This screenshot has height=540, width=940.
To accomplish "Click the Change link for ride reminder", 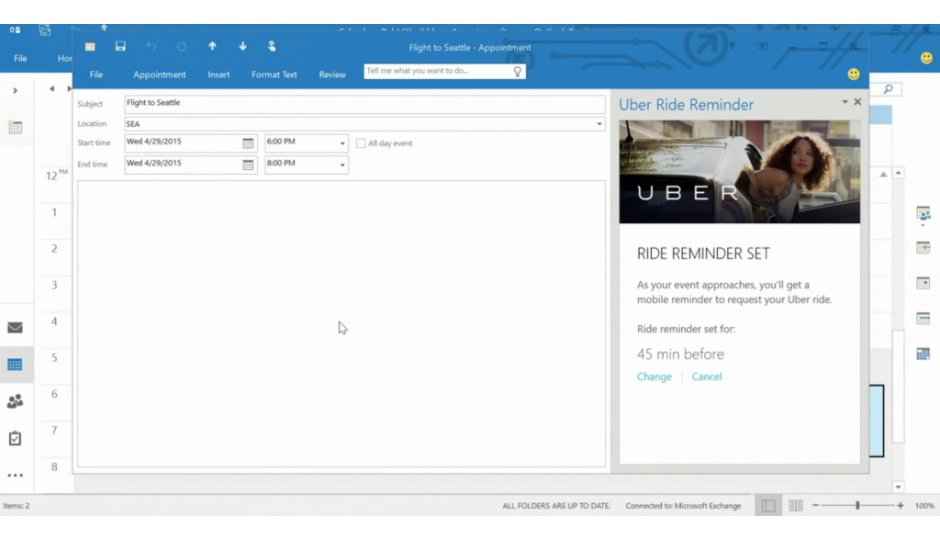I will [654, 376].
